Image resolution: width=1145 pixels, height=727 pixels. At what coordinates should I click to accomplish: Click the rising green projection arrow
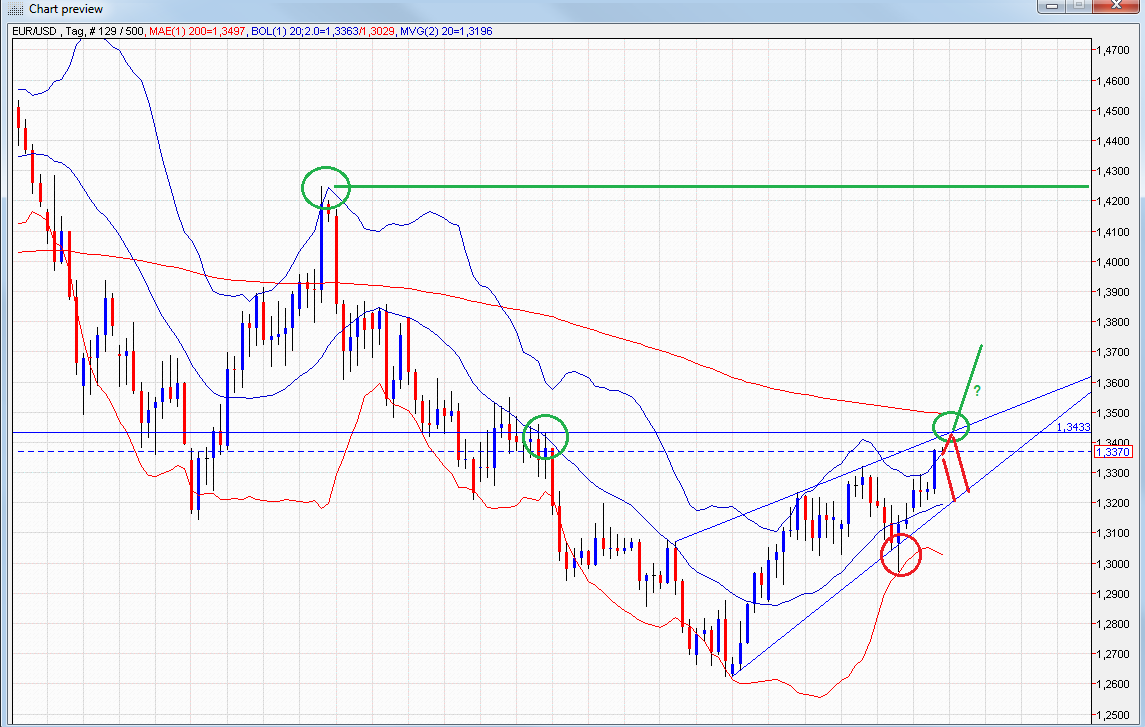pyautogui.click(x=973, y=360)
